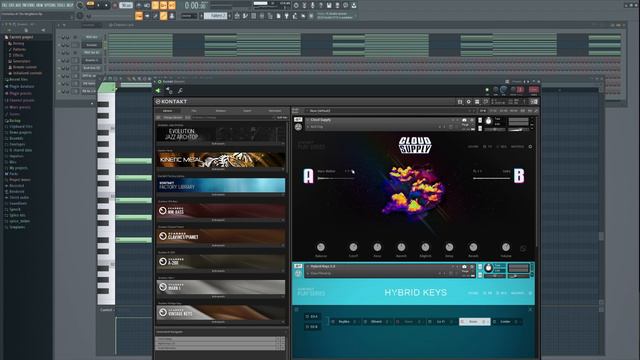This screenshot has width=640, height=360.
Task: Open the pattern selector dropdown in toolbar
Action: 216,16
